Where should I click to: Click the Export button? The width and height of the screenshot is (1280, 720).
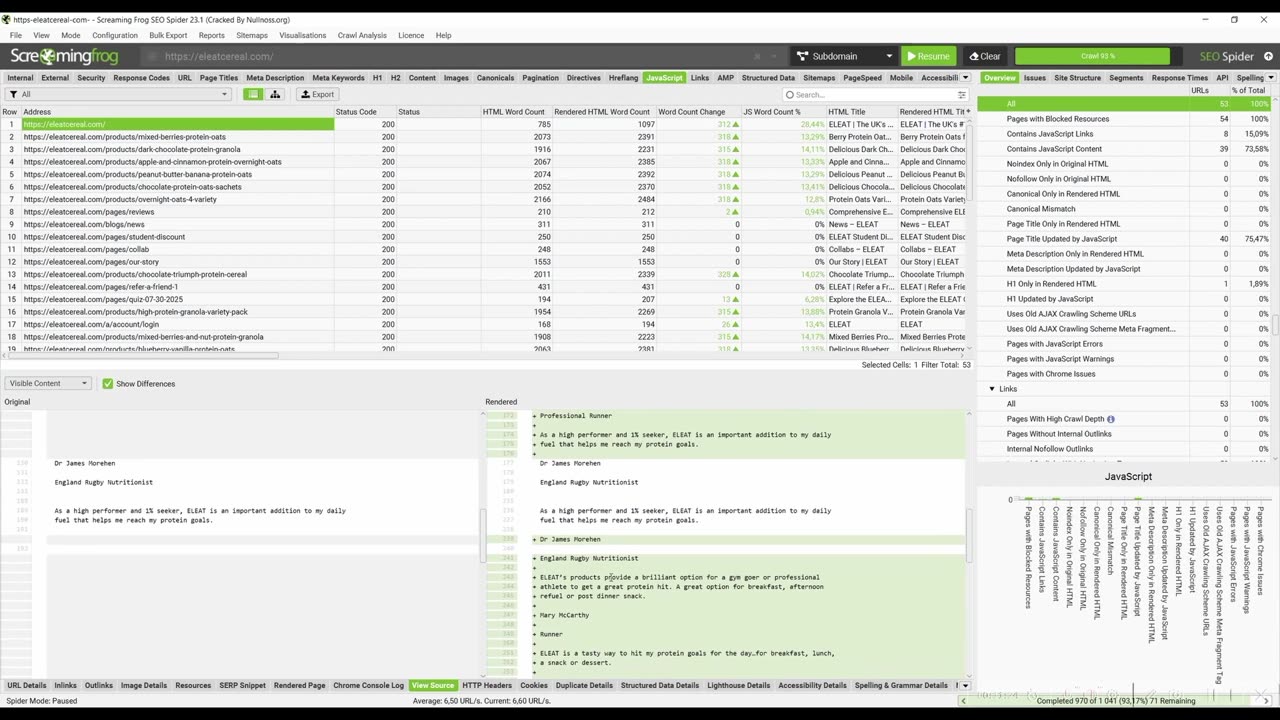pyautogui.click(x=317, y=94)
